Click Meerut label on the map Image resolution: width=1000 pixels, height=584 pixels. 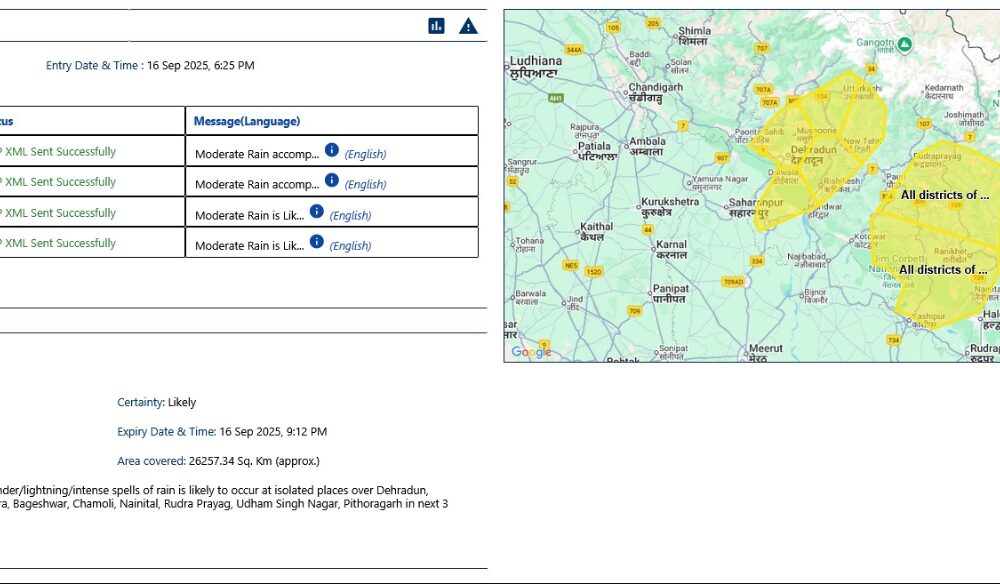coord(765,353)
